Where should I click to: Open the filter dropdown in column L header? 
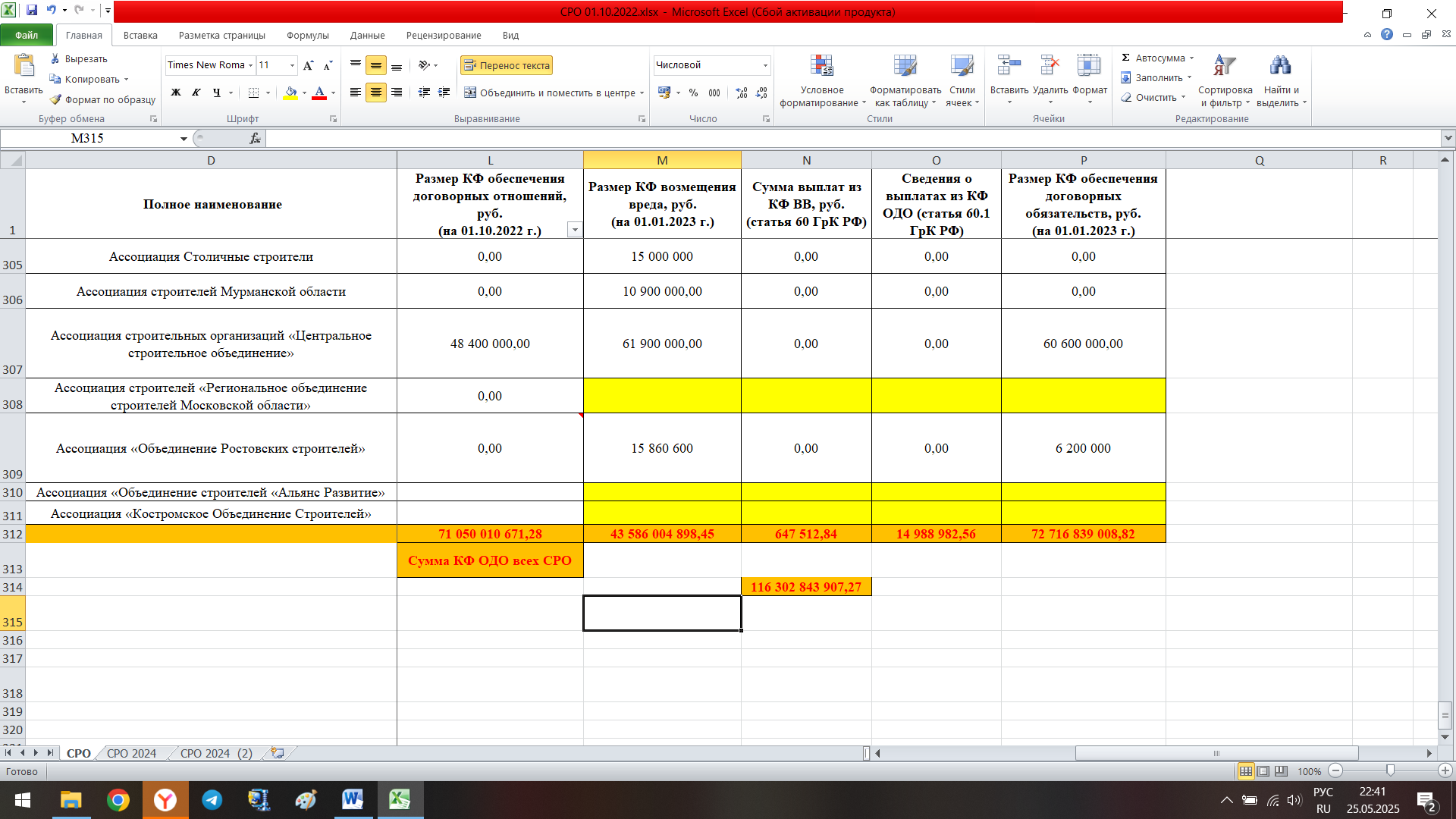tap(575, 231)
